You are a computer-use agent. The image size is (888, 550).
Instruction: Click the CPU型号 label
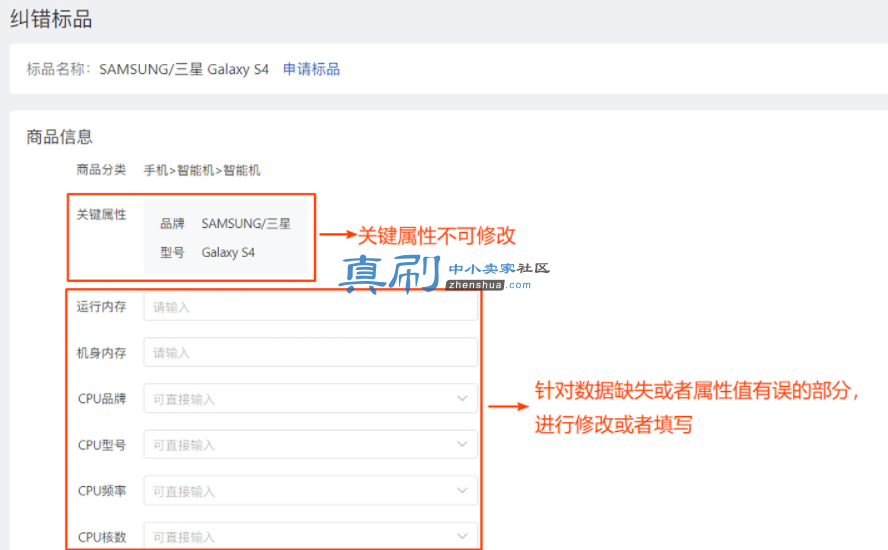(102, 445)
